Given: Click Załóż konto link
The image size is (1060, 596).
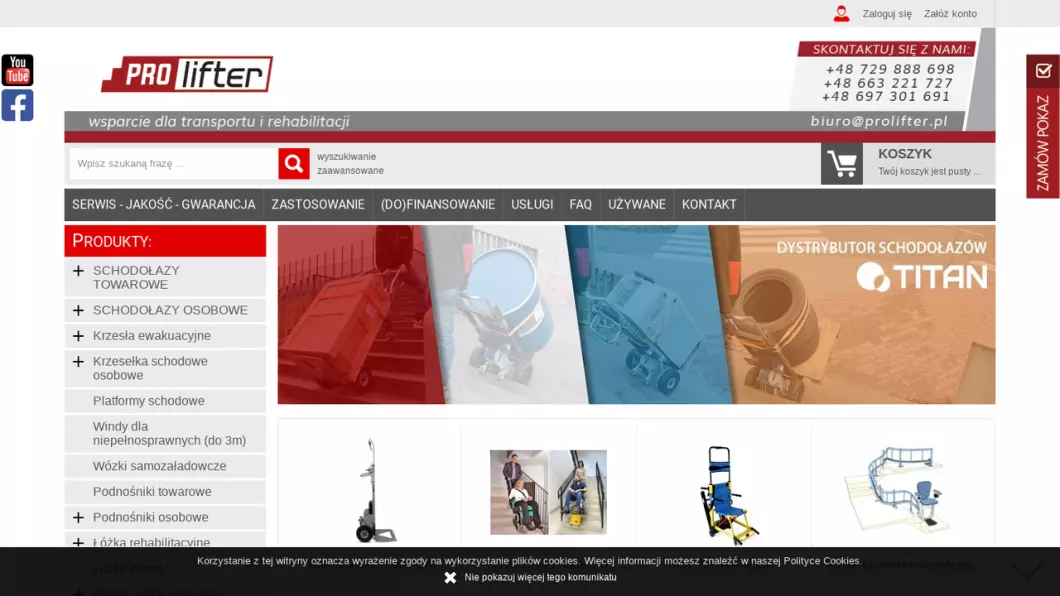Looking at the screenshot, I should coord(950,14).
